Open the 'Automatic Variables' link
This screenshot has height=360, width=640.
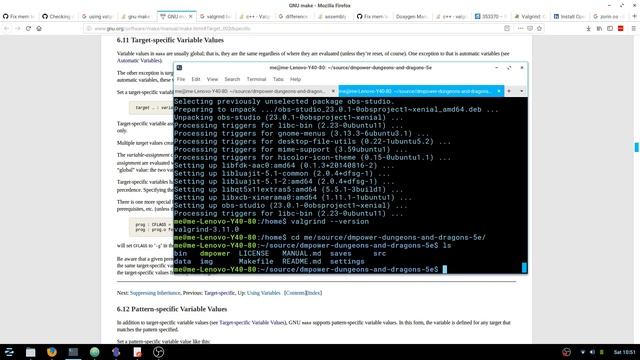click(x=139, y=60)
